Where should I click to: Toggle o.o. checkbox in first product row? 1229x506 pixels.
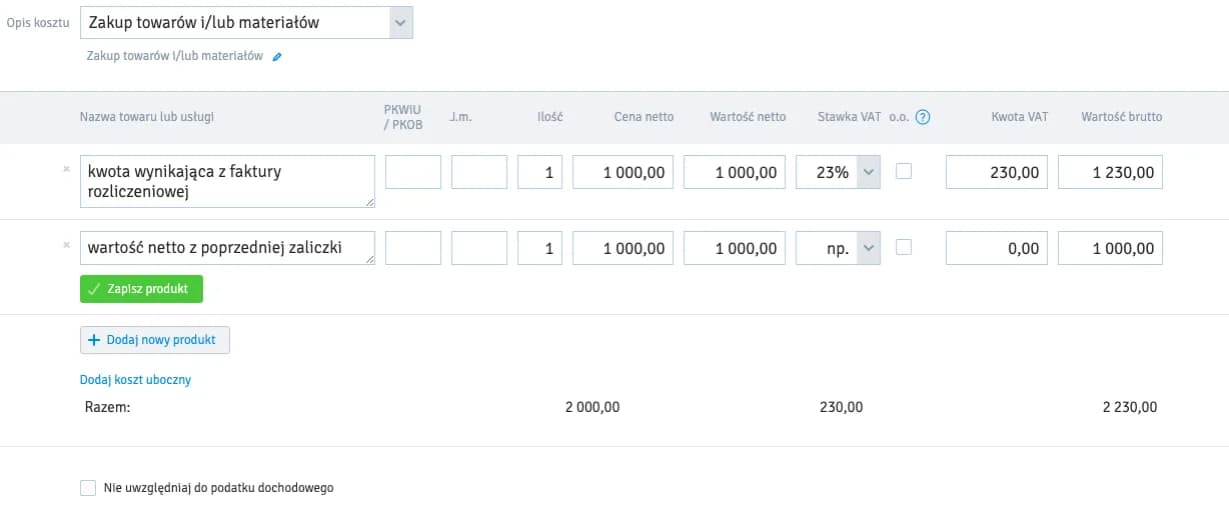point(904,171)
